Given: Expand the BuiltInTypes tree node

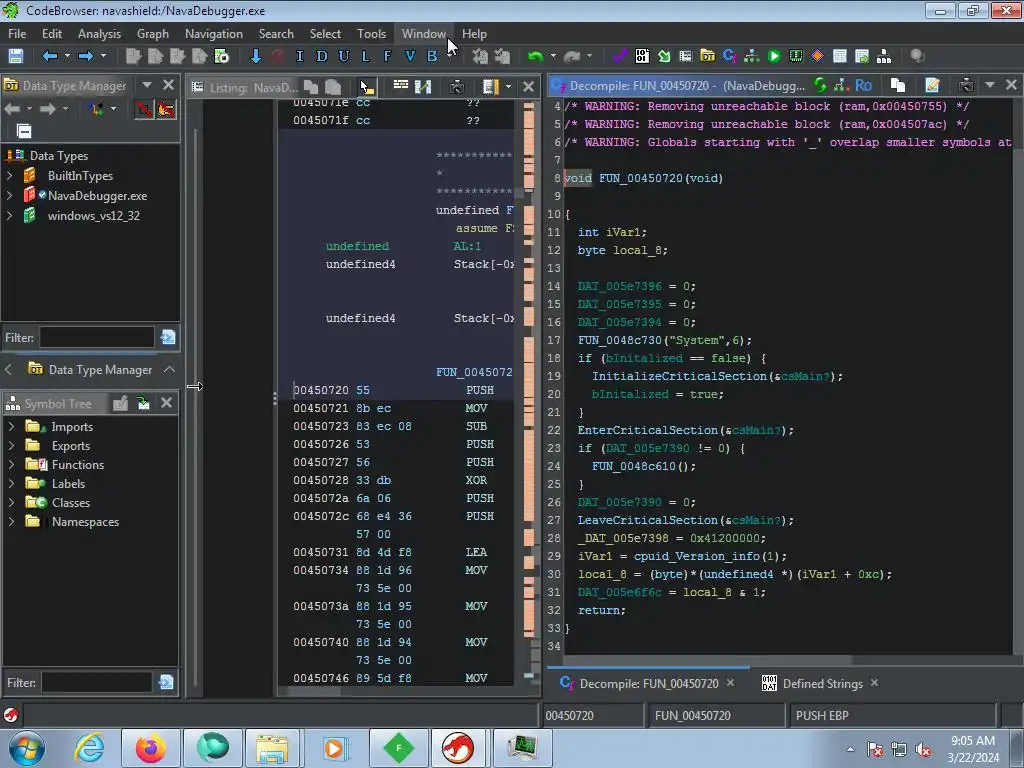Looking at the screenshot, I should tap(9, 176).
